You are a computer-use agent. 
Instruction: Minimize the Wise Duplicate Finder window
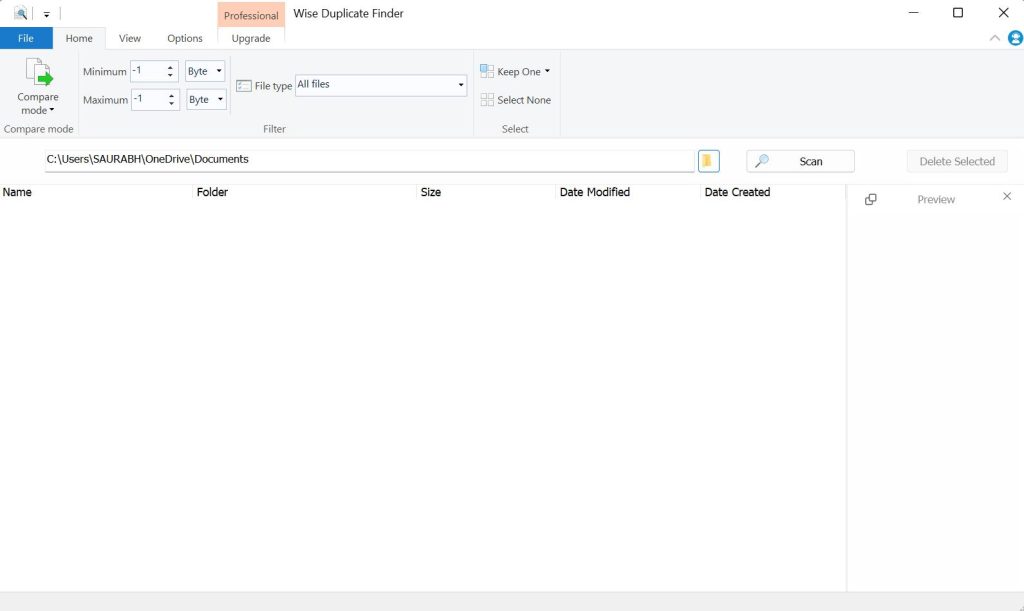click(x=914, y=12)
